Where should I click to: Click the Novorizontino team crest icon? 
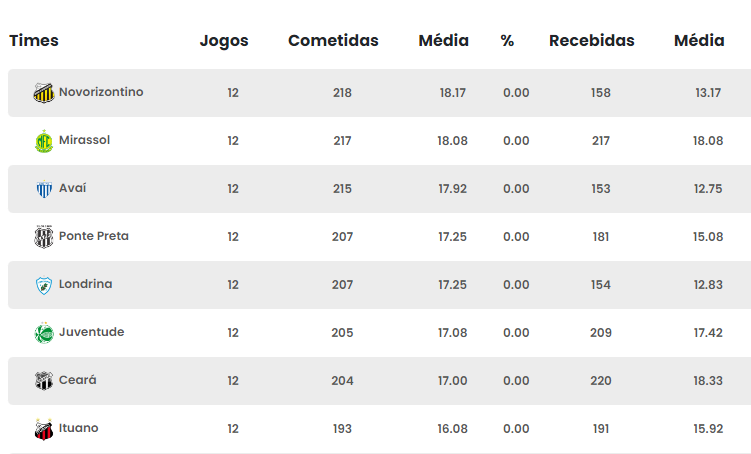pos(44,93)
